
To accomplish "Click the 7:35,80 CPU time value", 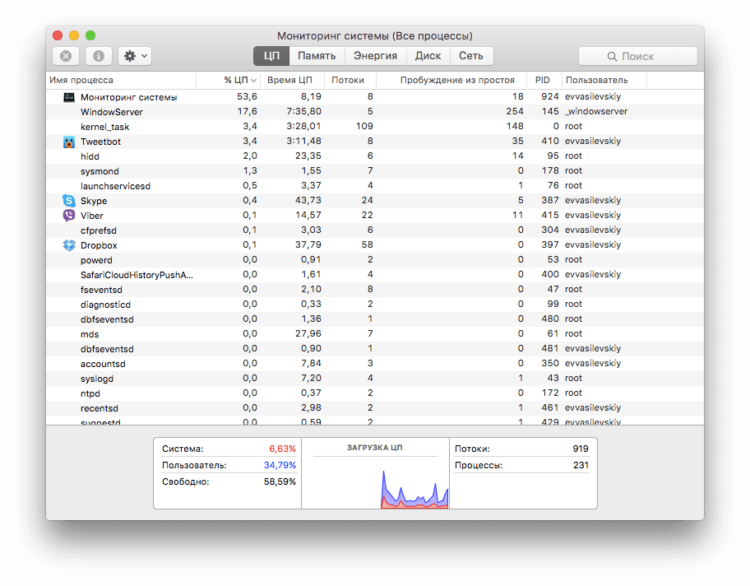I will point(304,111).
